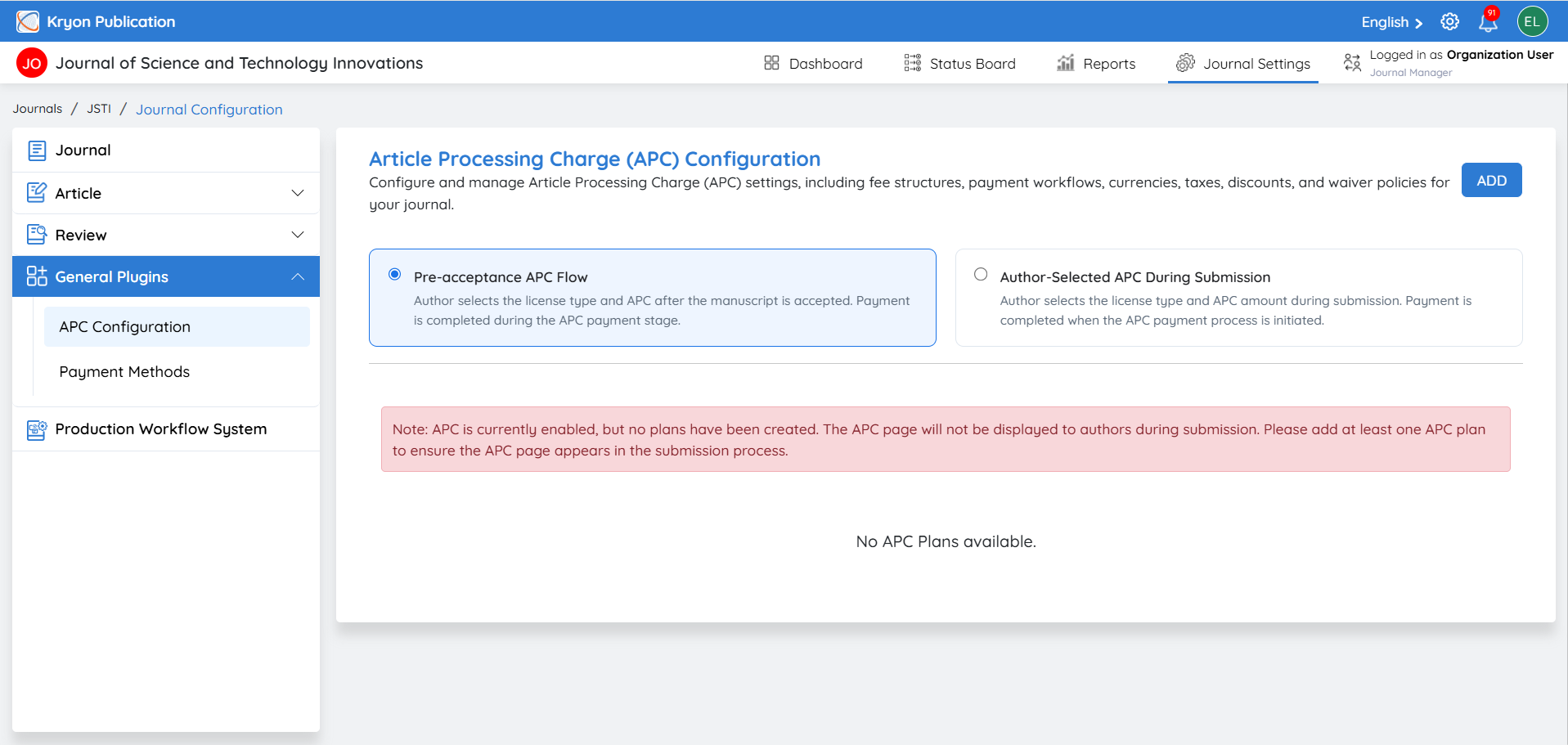This screenshot has width=1568, height=745.
Task: Click the Status Board icon
Action: click(913, 63)
